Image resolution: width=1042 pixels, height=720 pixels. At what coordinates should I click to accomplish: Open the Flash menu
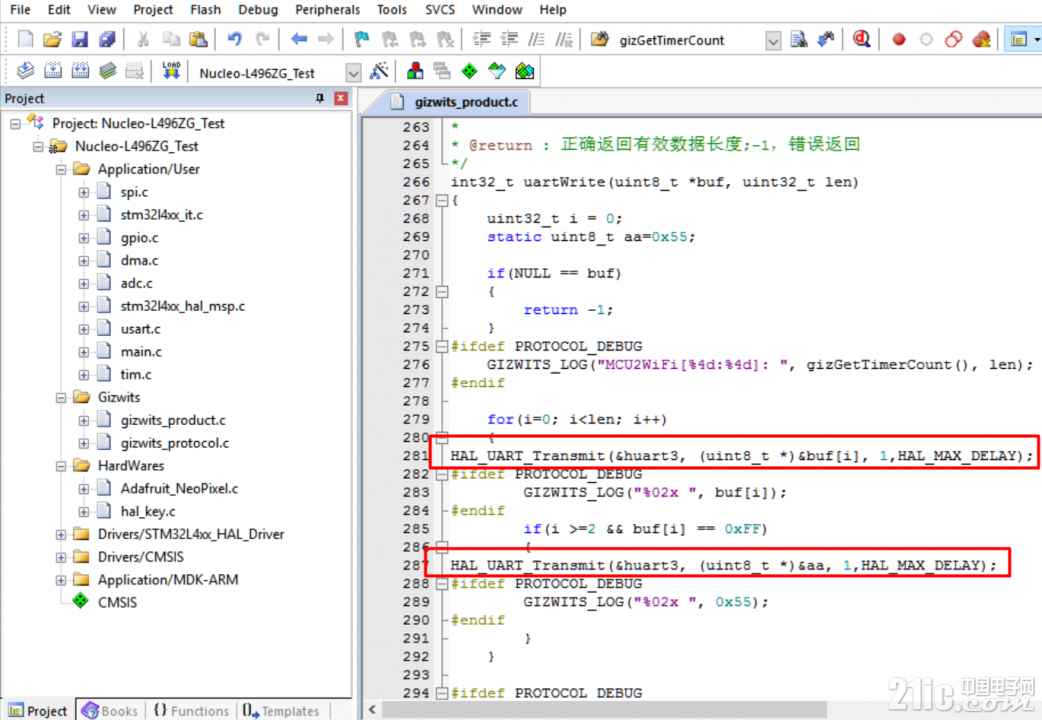[205, 10]
